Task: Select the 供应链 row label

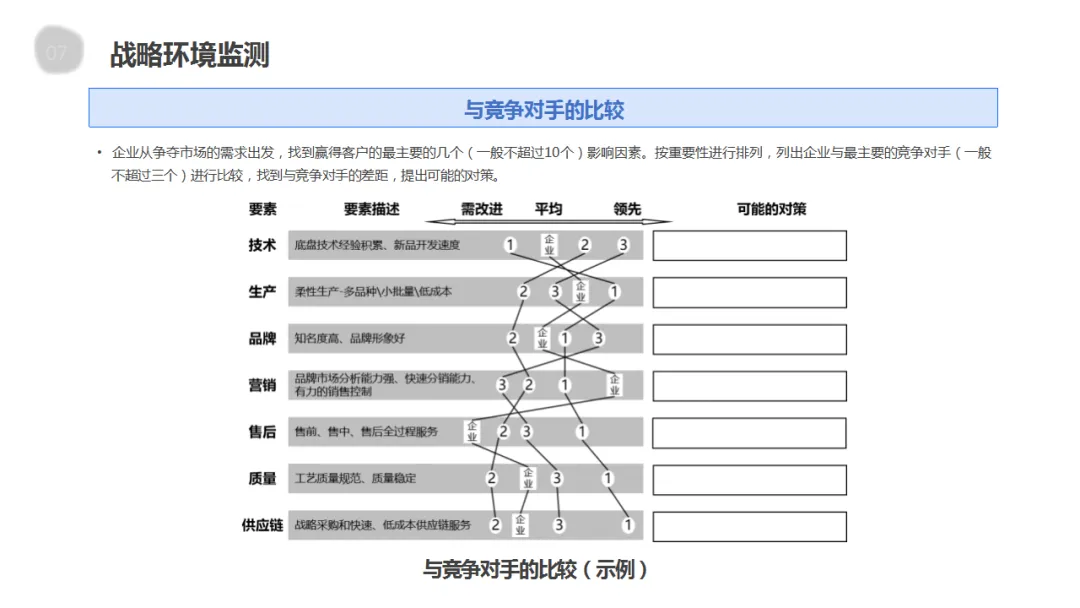Action: coord(262,525)
